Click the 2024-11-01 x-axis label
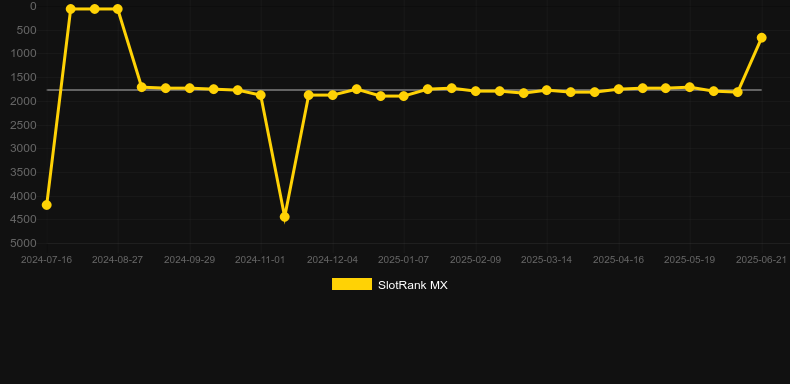790x384 pixels. click(260, 260)
